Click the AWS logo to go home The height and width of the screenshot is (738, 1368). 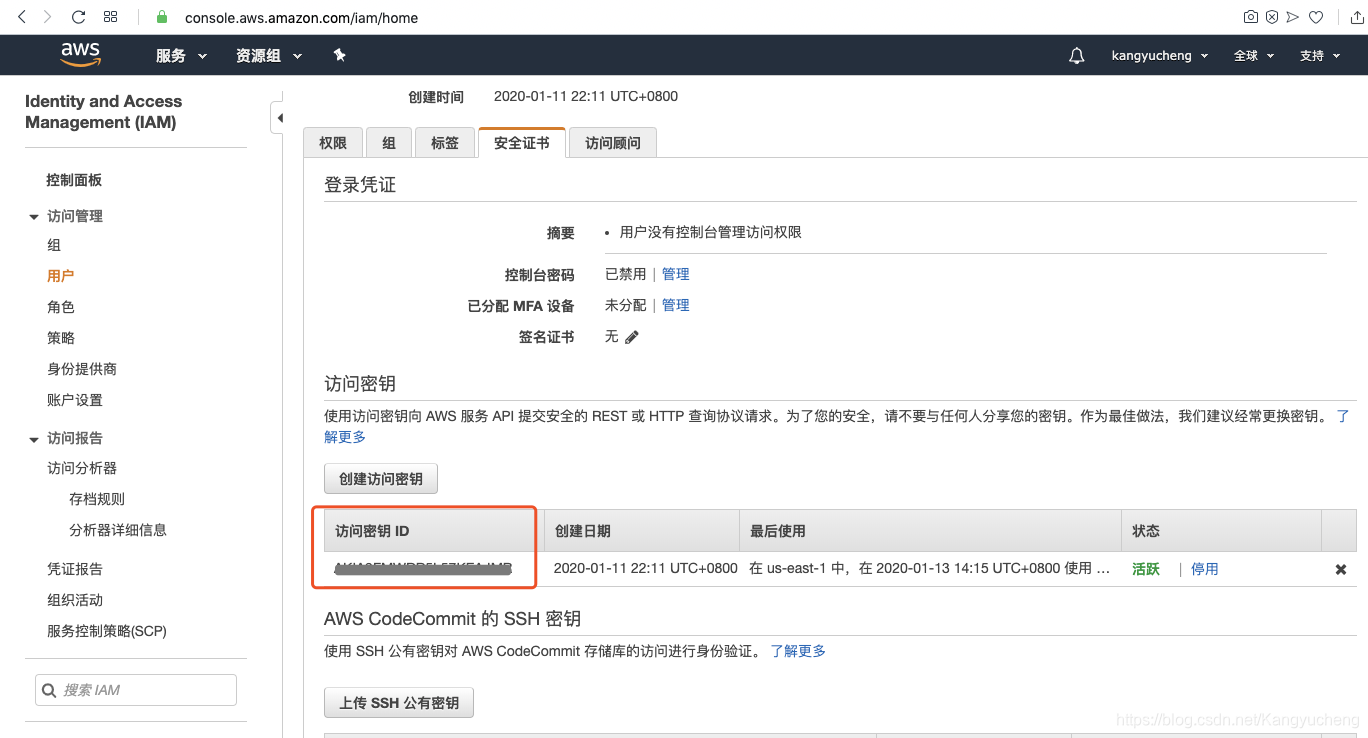80,54
